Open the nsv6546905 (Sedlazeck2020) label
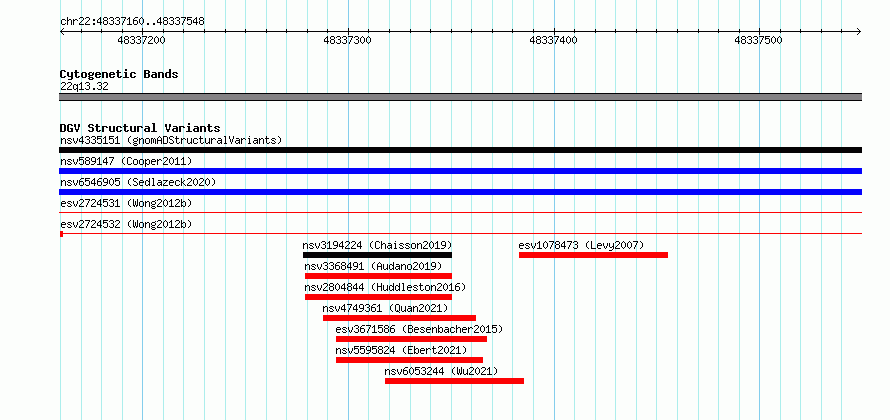 (138, 182)
